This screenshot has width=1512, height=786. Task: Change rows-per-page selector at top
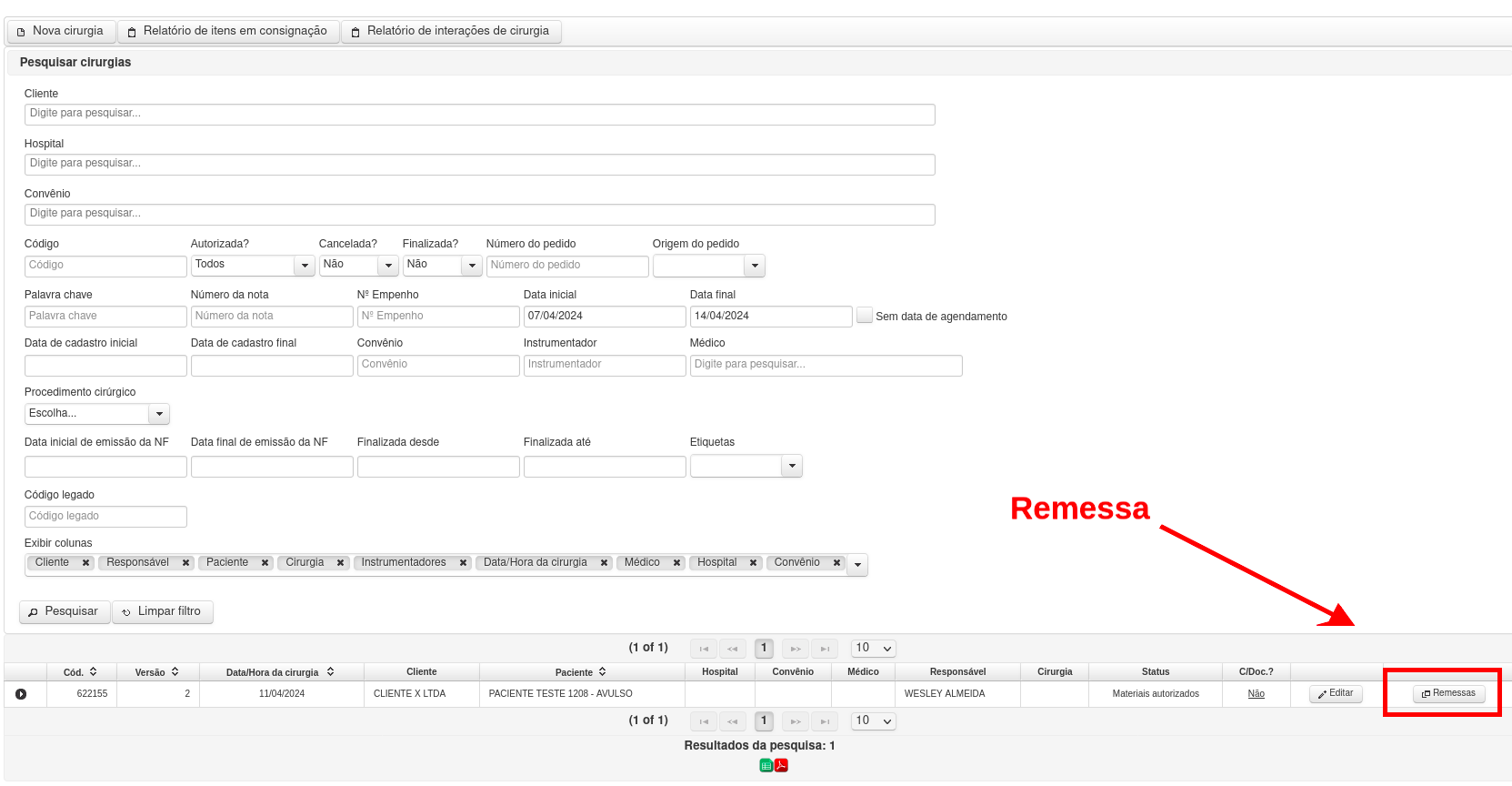[x=874, y=649]
